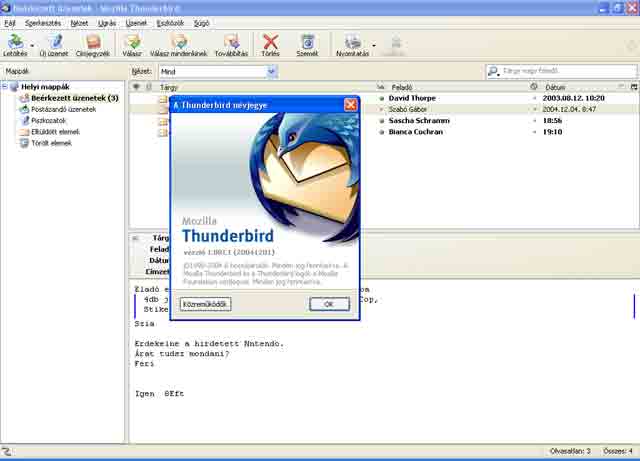Open the Nézet menu

point(79,23)
